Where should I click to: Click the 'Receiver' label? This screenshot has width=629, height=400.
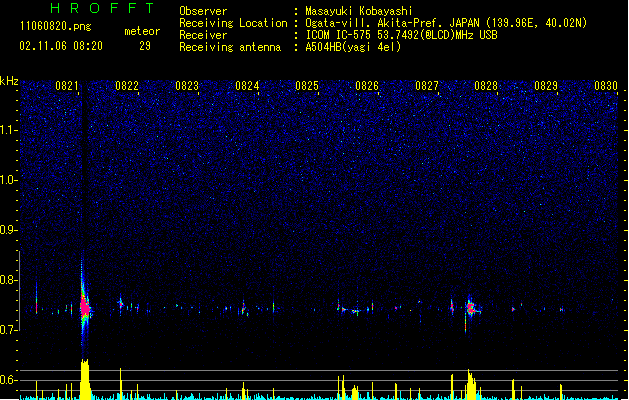(203, 35)
